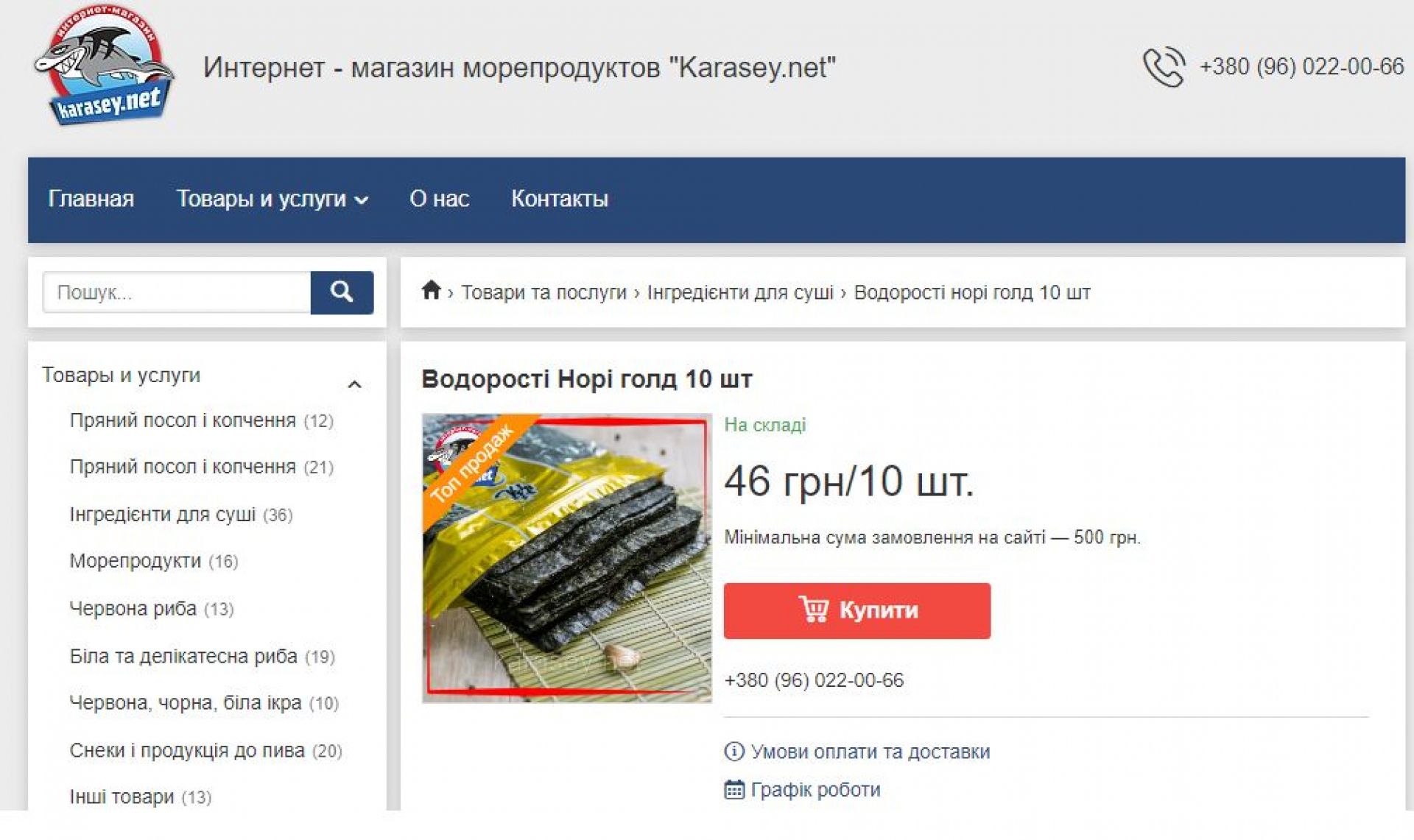Click the info icon beside Умови оплати
Screen dimensions: 1414x840
734,751
